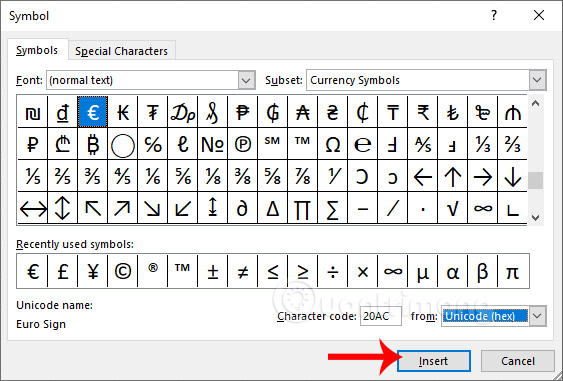563x381 pixels.
Task: Pick the three-eighths fraction ⅜
Action: click(x=242, y=176)
